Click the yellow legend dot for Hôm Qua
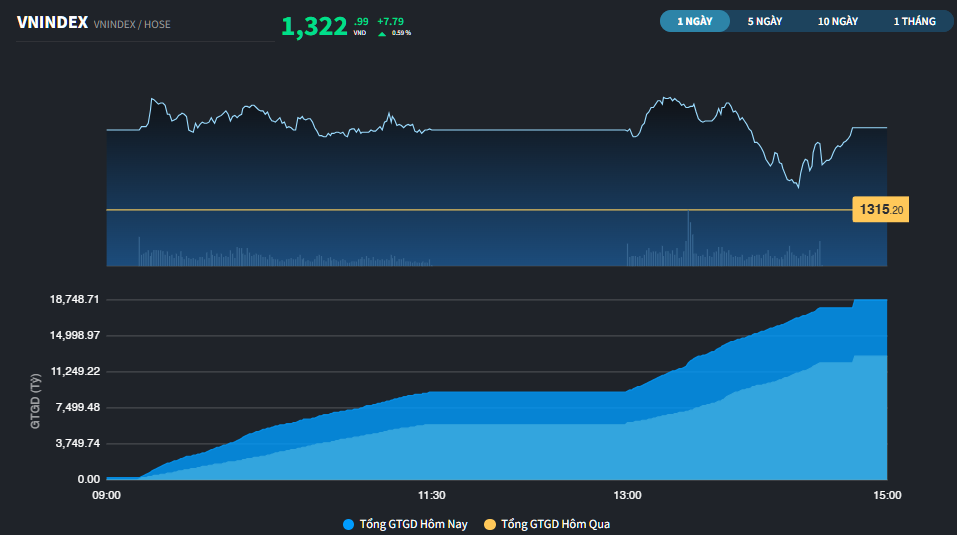Image resolution: width=957 pixels, height=535 pixels. [x=490, y=524]
